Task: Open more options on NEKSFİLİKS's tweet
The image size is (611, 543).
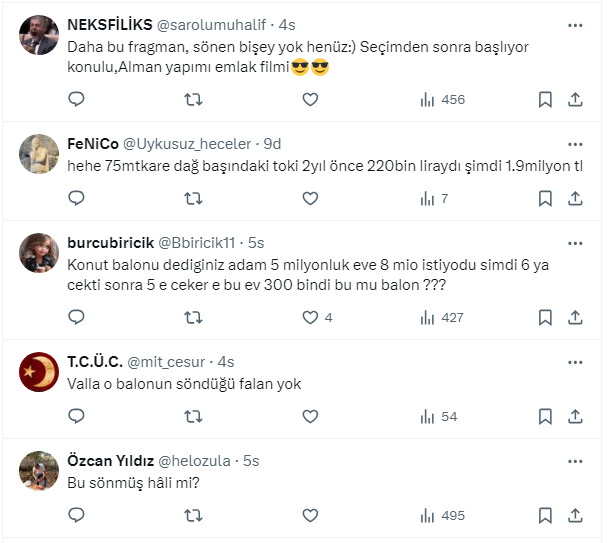Action: coord(575,24)
